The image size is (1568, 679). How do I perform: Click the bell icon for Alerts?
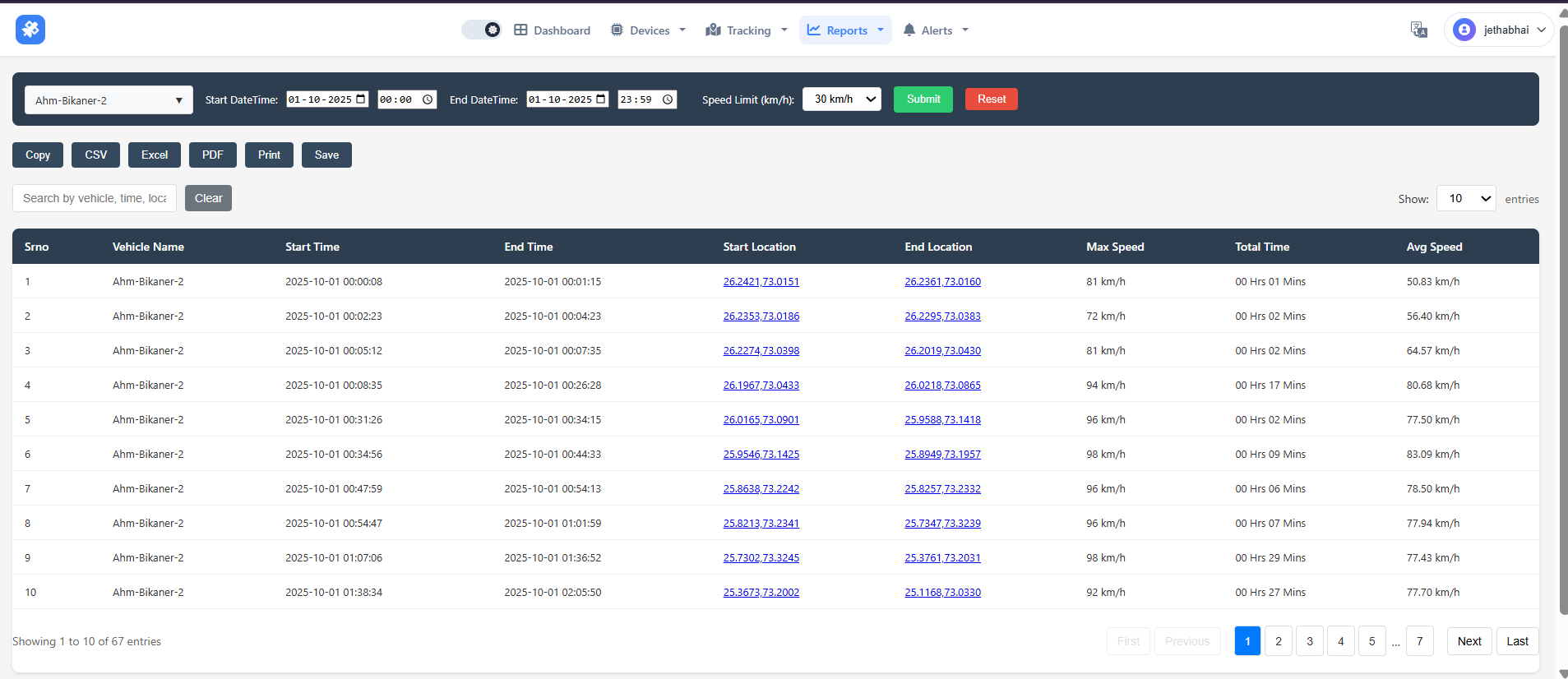909,30
